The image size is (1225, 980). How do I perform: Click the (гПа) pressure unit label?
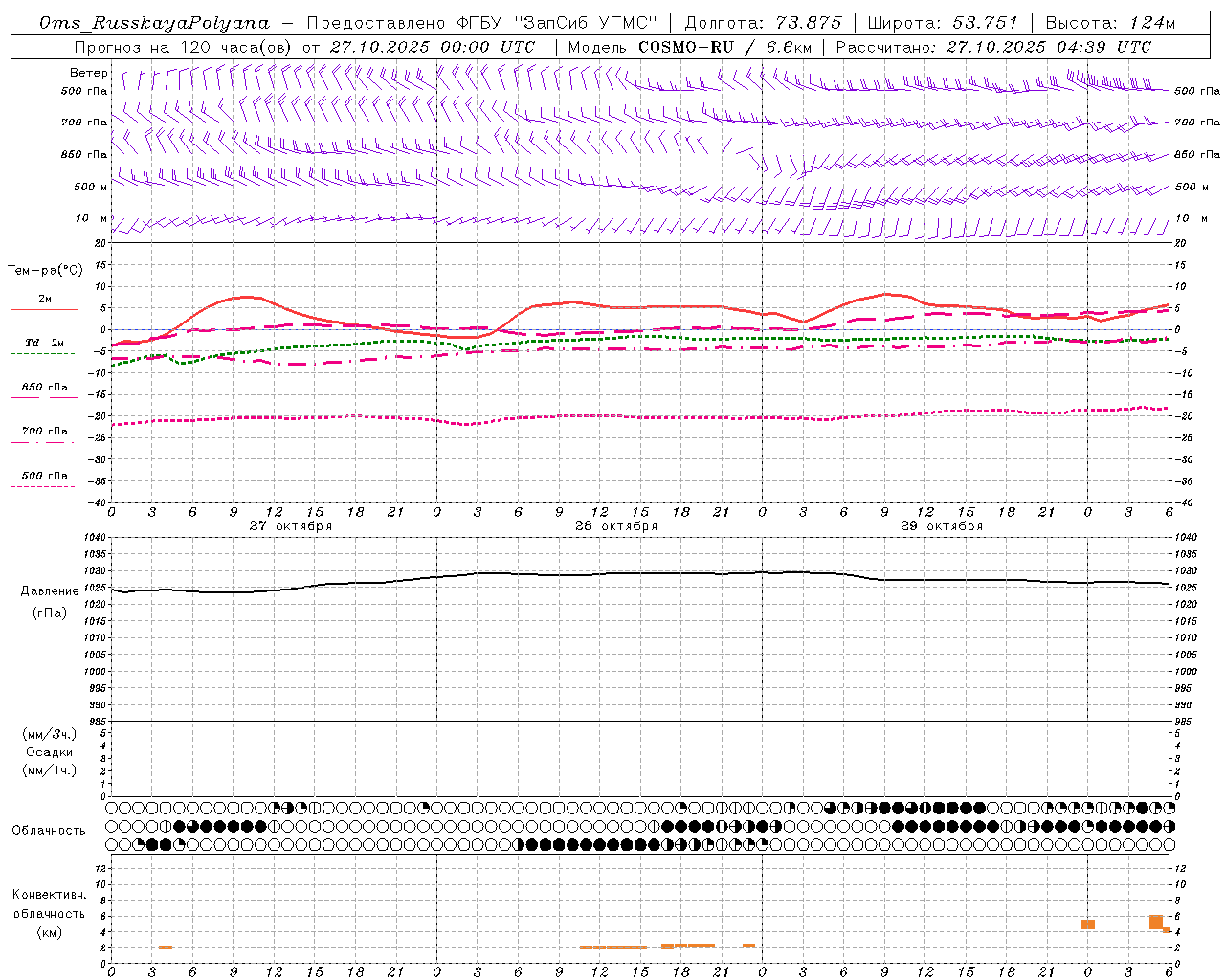pyautogui.click(x=49, y=613)
